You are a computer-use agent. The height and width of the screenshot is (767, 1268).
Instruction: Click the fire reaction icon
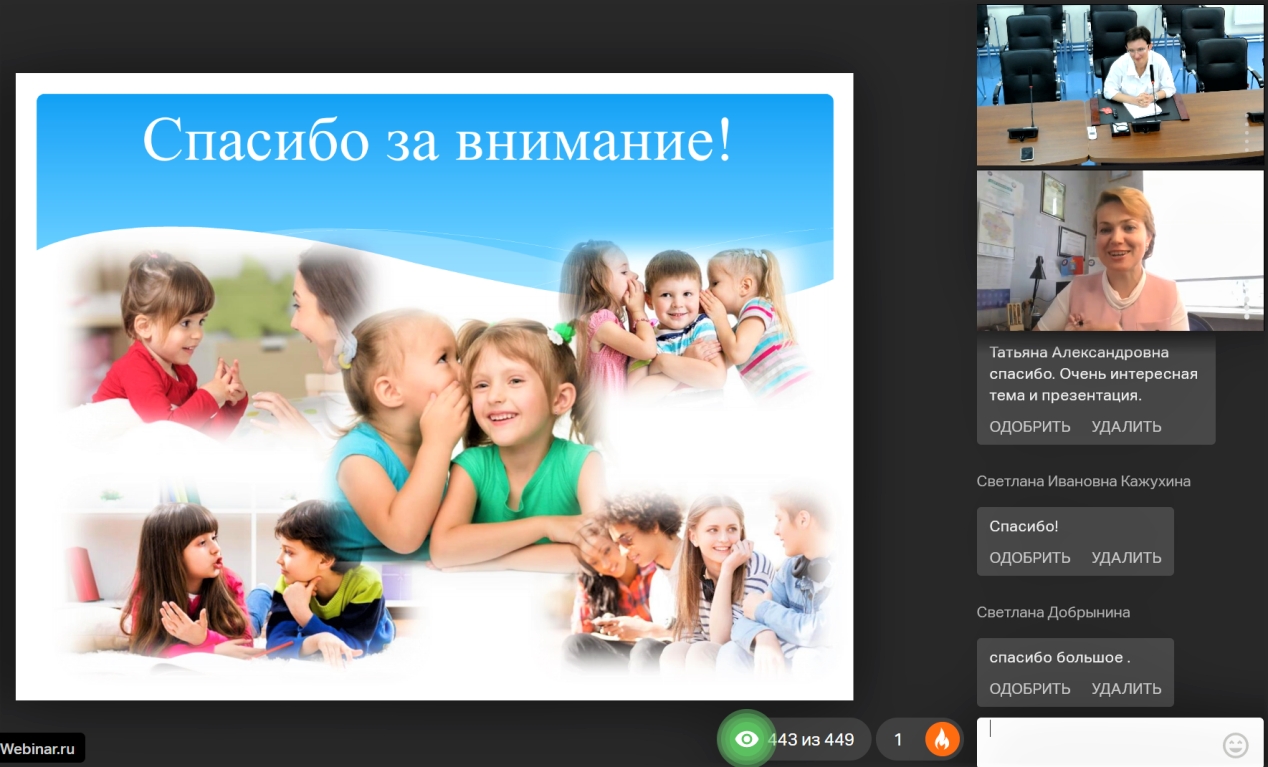(x=942, y=740)
